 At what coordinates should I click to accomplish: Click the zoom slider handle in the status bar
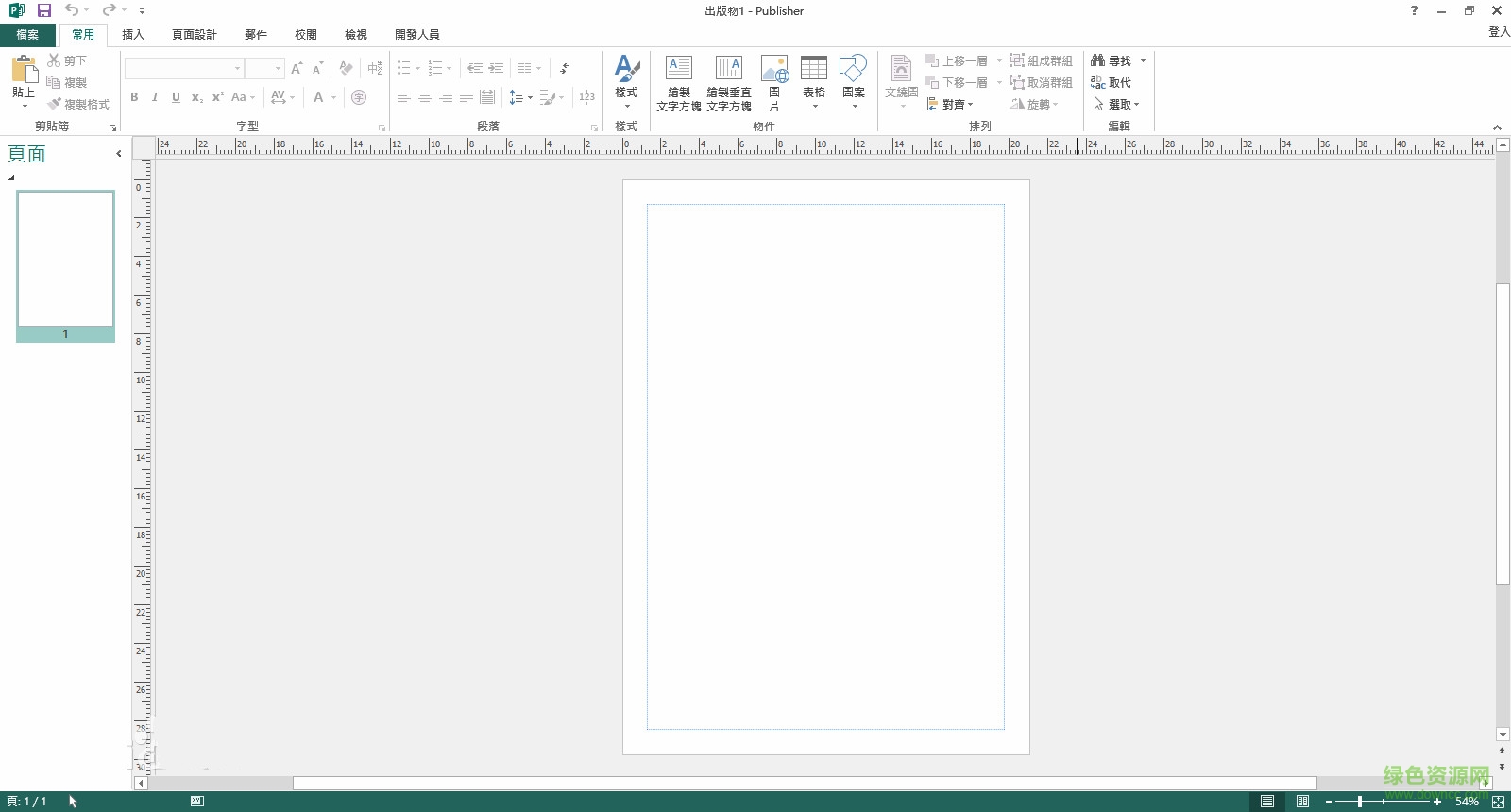pyautogui.click(x=1360, y=802)
